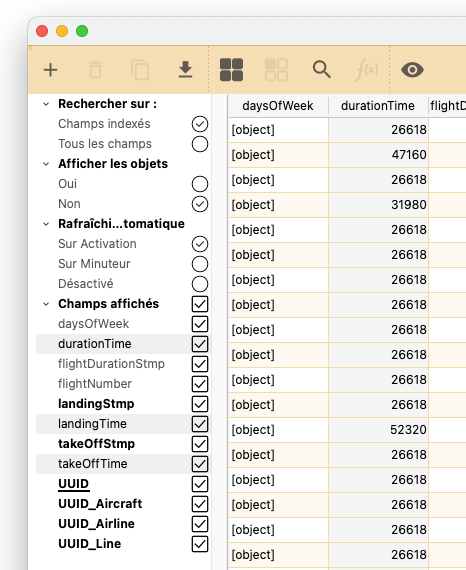Viewport: 466px width, 570px height.
Task: Click the f(x) formula icon
Action: coord(366,70)
